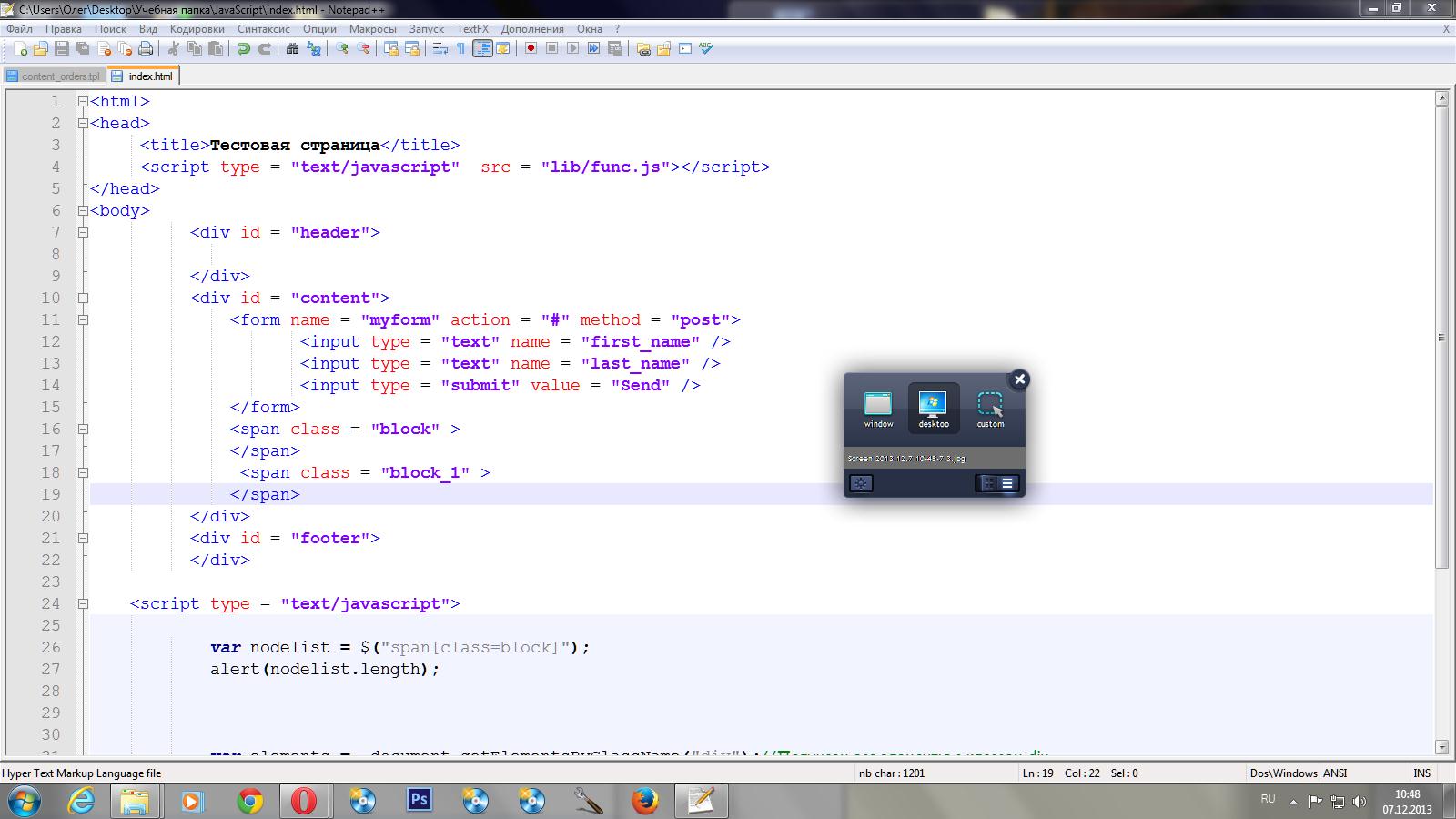Select window capture mode
This screenshot has width=1456, height=819.
pos(878,409)
